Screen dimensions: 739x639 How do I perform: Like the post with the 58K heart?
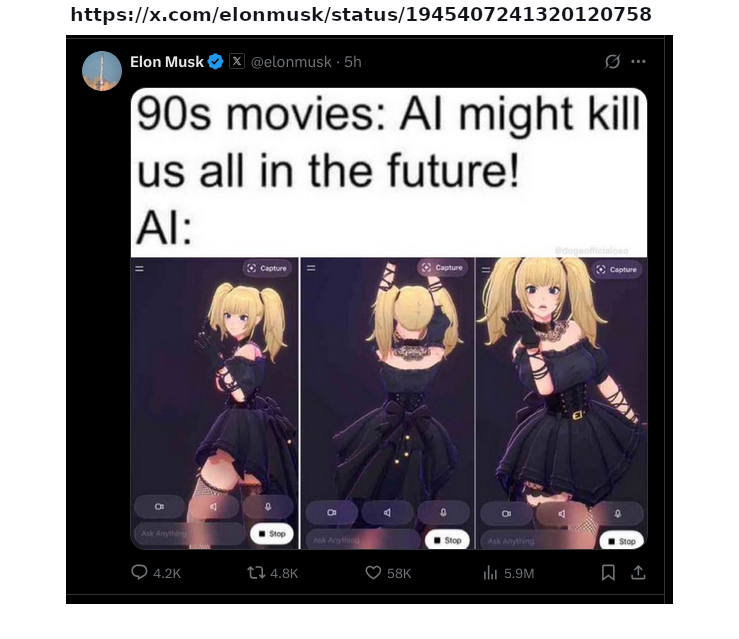[x=373, y=573]
